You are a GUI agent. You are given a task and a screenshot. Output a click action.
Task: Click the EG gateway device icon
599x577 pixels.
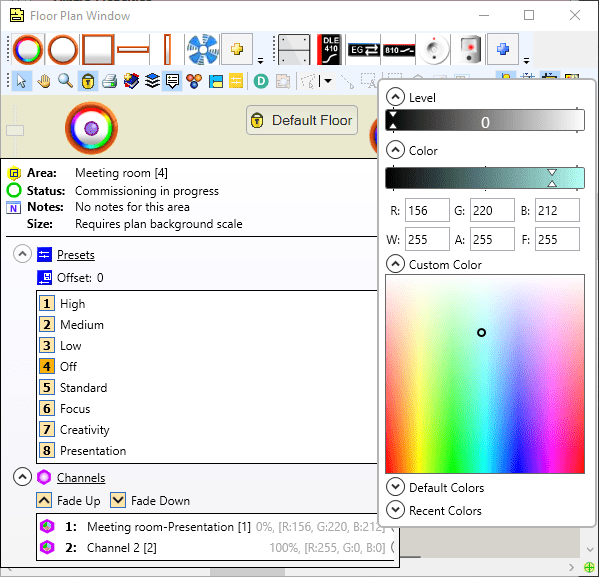click(363, 50)
